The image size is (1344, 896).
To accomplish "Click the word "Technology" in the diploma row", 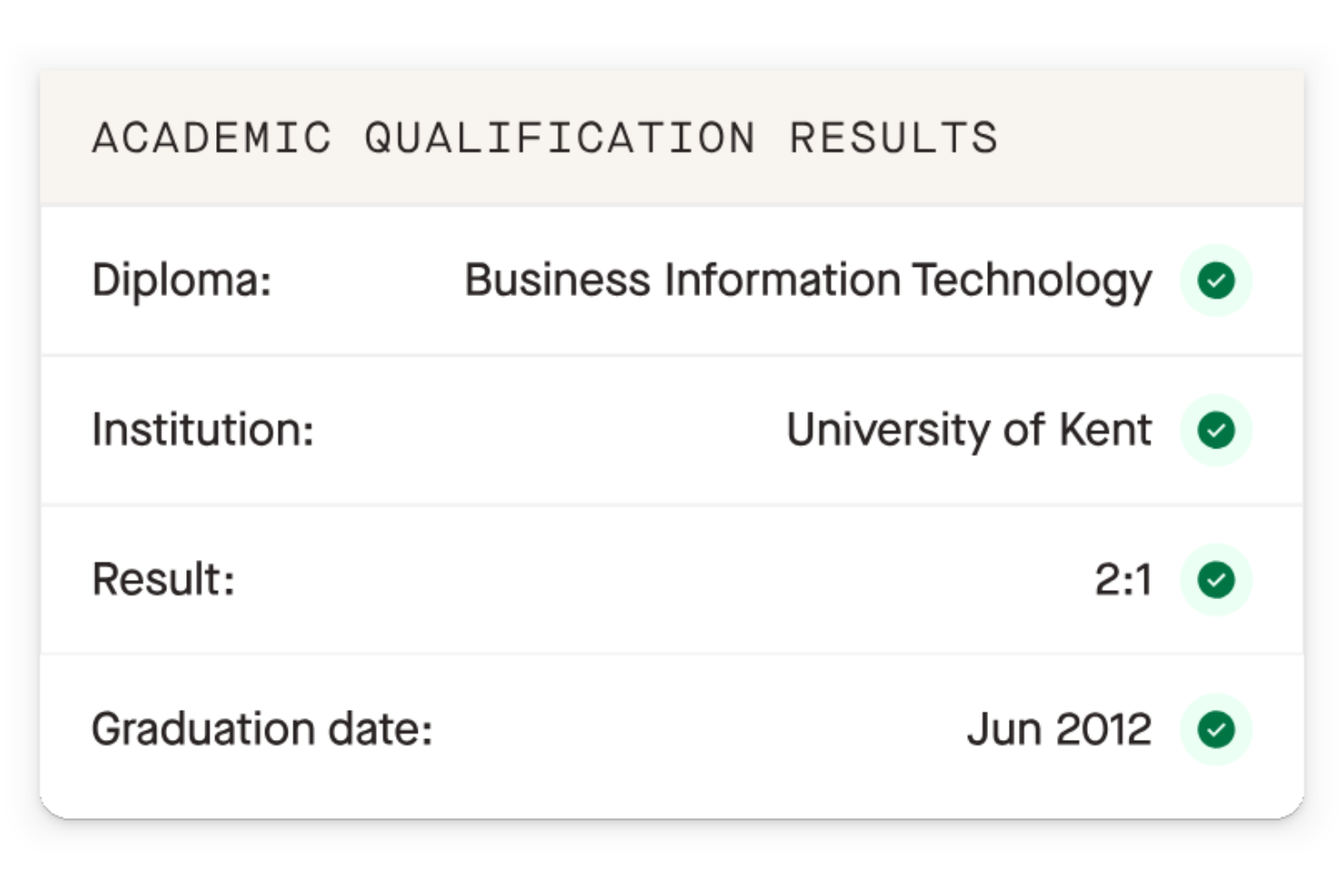I will tap(1032, 280).
